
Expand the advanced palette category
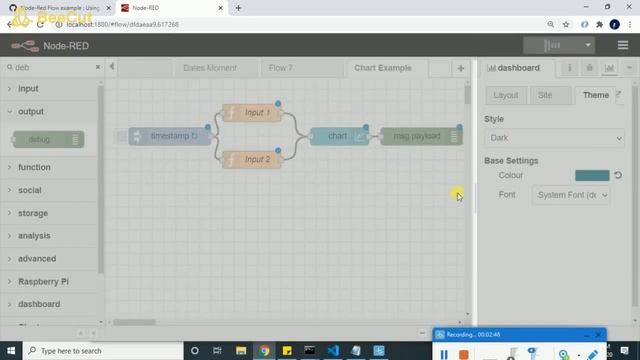49,259
